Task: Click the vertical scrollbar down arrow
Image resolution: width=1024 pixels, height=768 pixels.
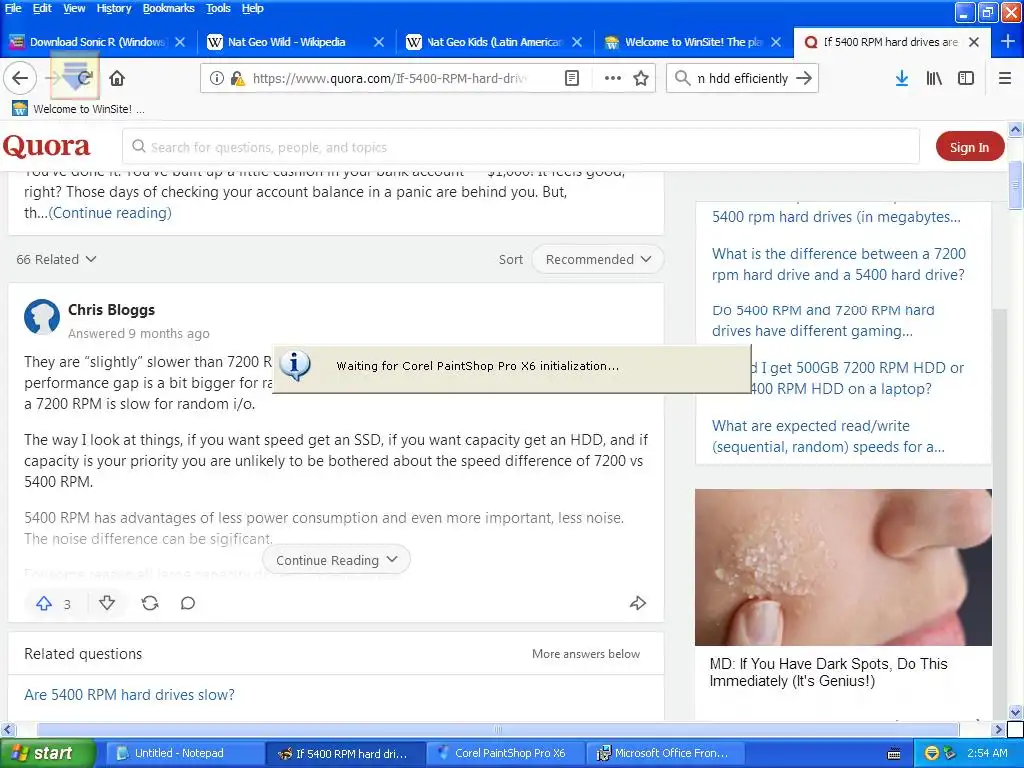Action: pyautogui.click(x=1016, y=712)
